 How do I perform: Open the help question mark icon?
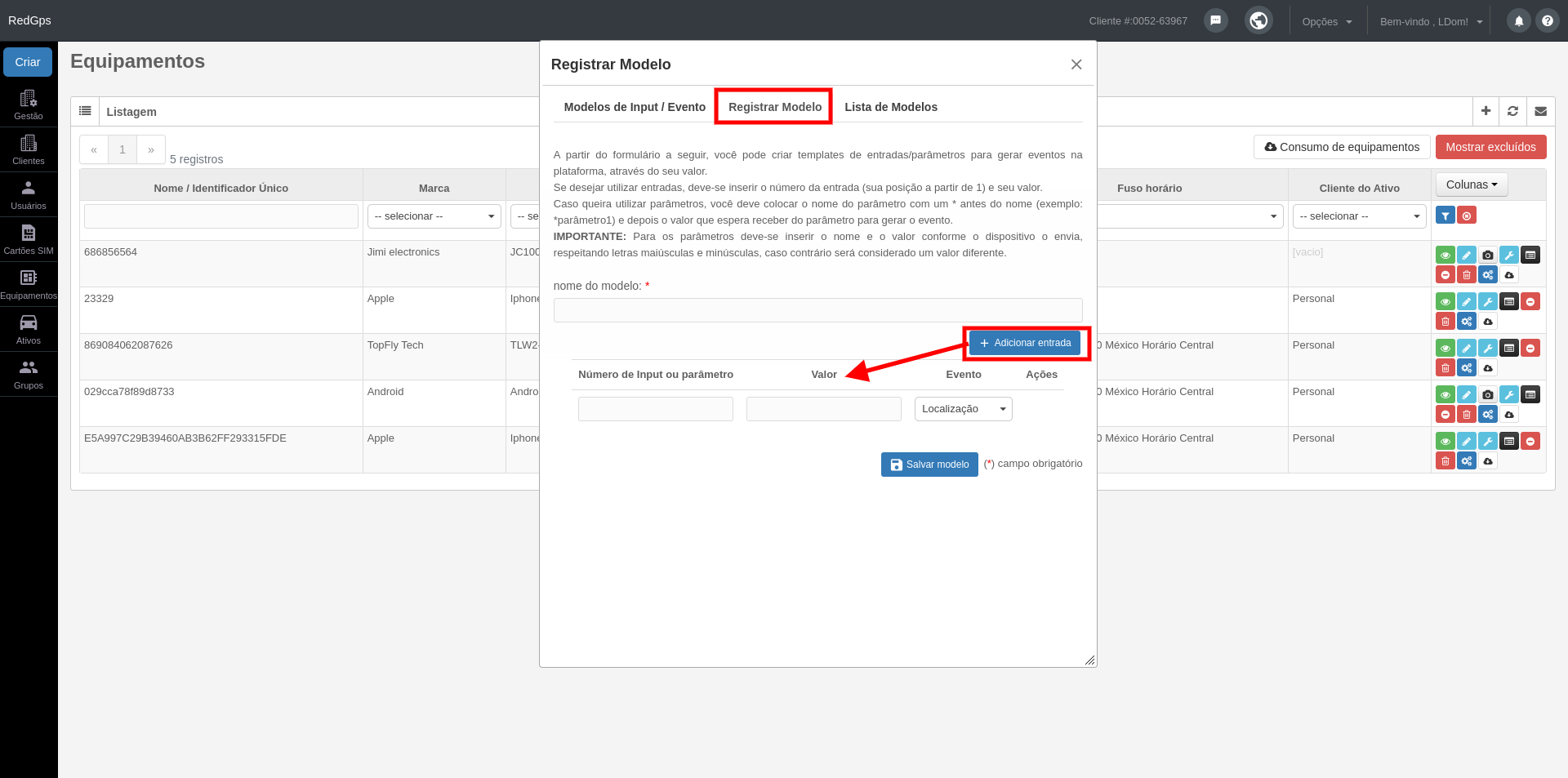[x=1548, y=21]
